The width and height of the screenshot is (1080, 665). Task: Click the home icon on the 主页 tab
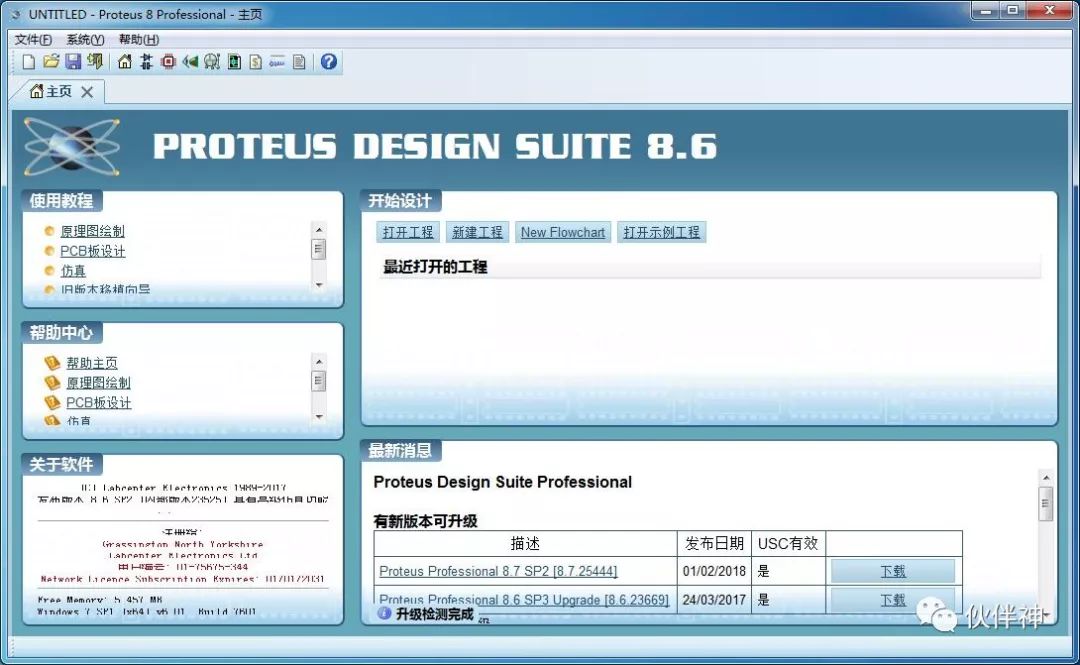pyautogui.click(x=37, y=91)
